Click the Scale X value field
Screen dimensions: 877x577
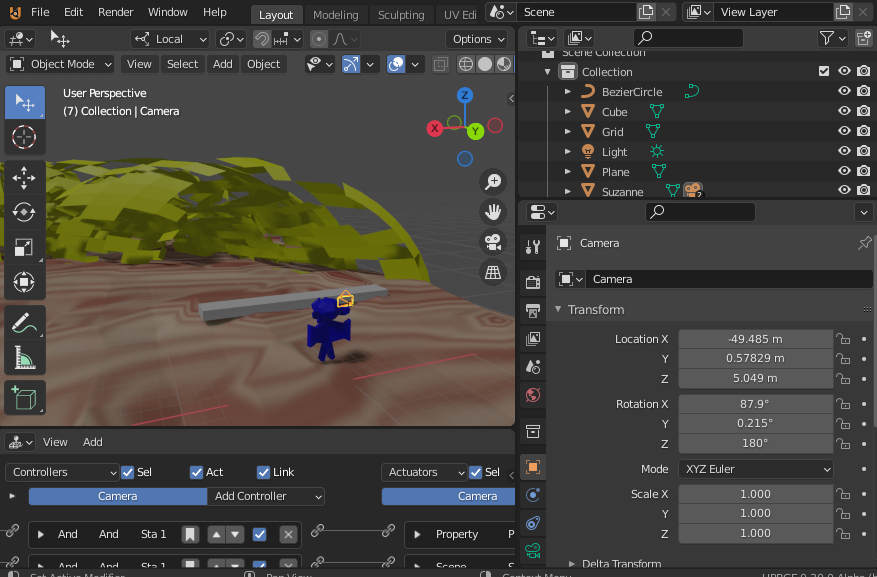(x=756, y=494)
